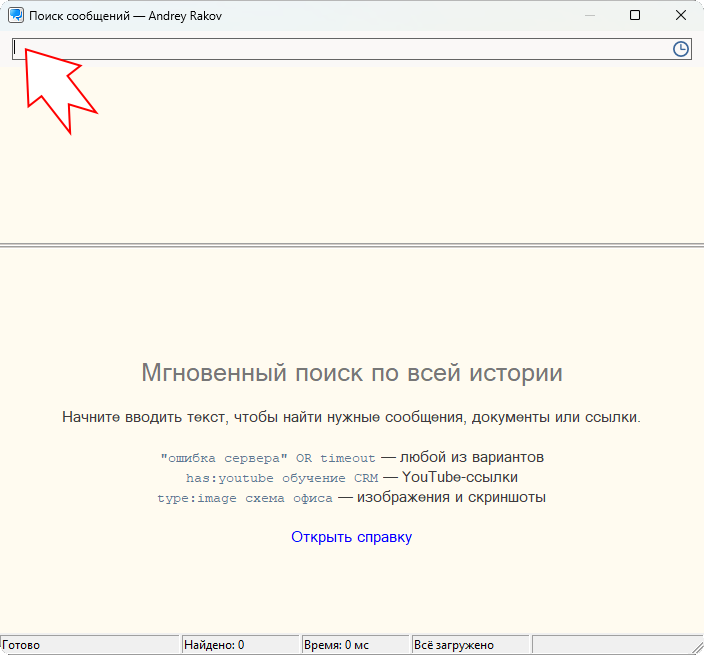Click the app icon in title bar
Screen dimensions: 704x655
[x=16, y=15]
